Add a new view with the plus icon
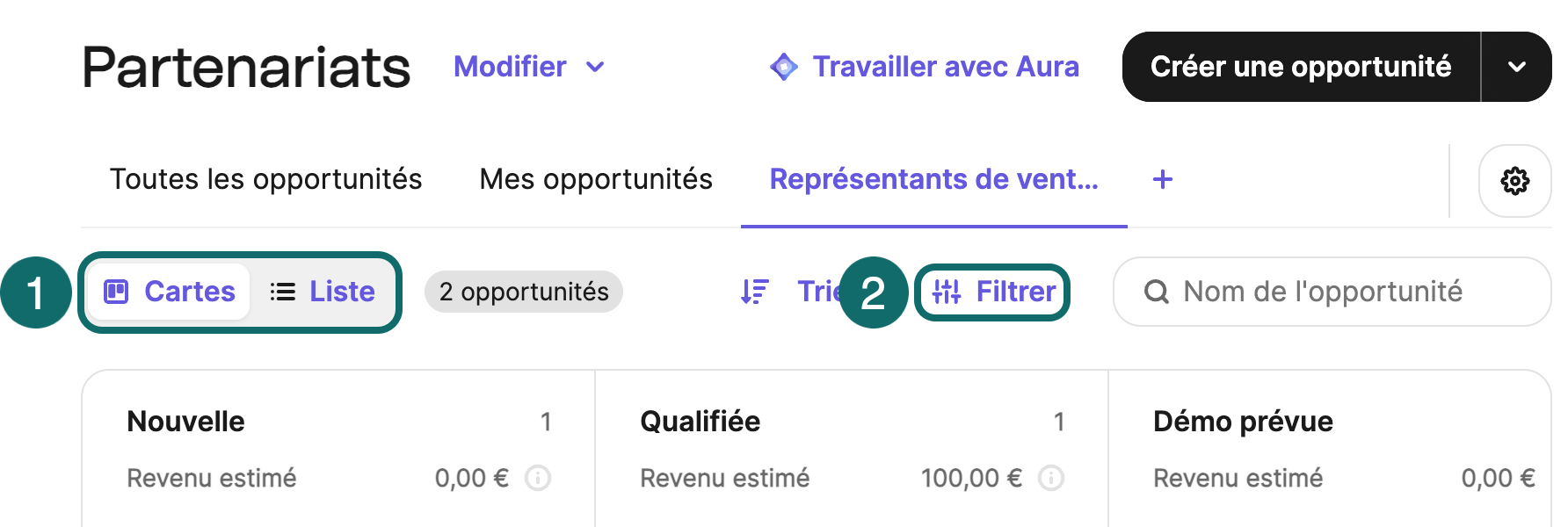The width and height of the screenshot is (1568, 527). point(1162,179)
